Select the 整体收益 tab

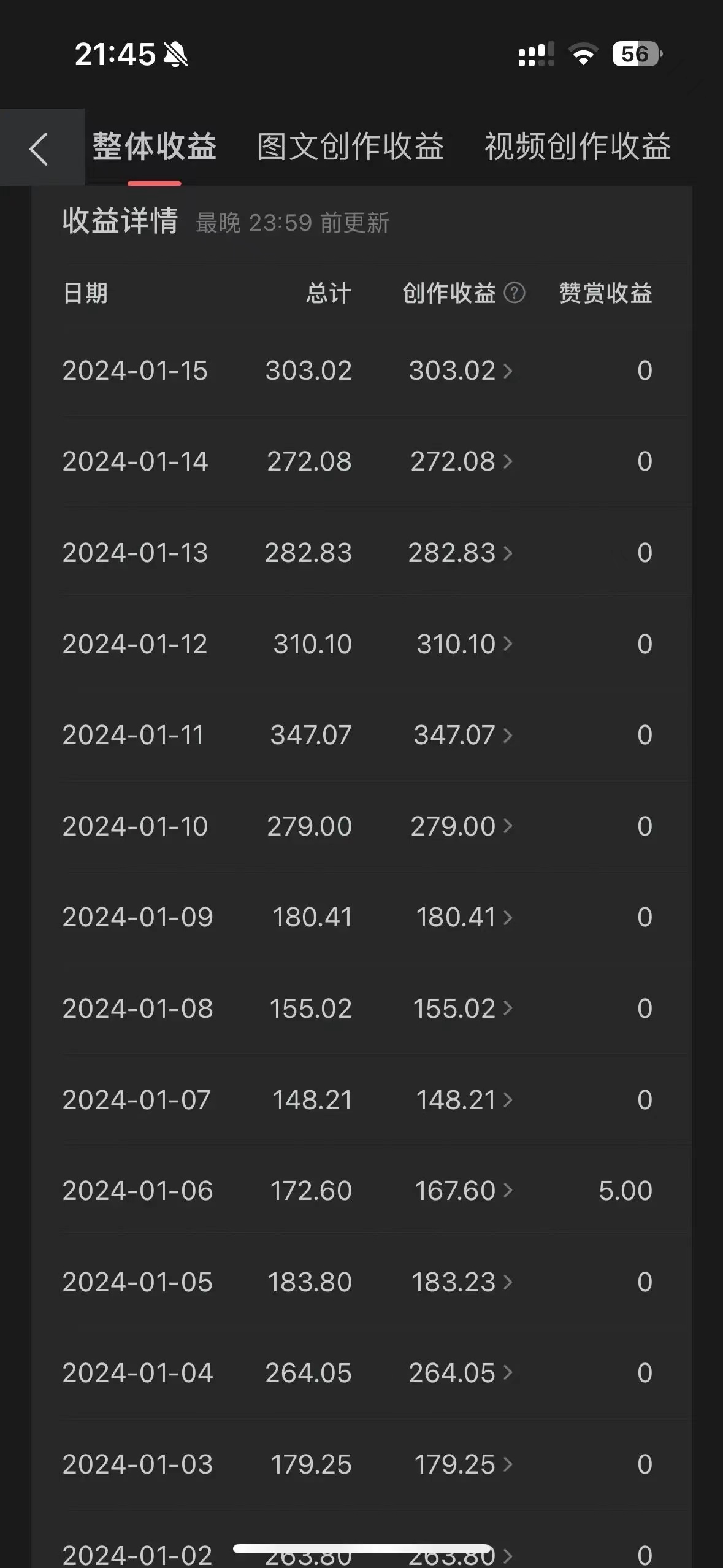tap(155, 147)
